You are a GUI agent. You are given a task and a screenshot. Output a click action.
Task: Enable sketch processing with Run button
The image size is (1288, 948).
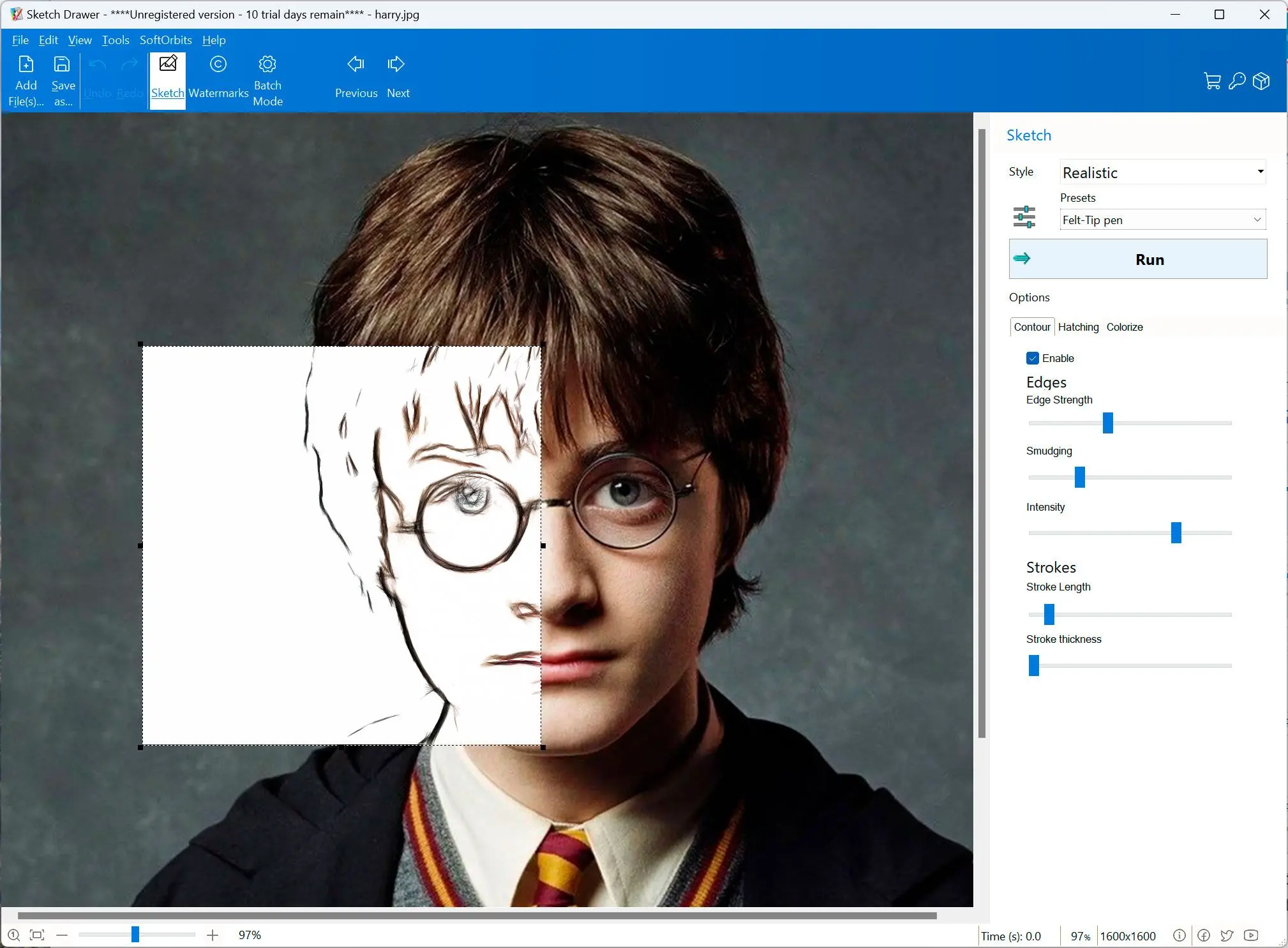tap(1148, 259)
